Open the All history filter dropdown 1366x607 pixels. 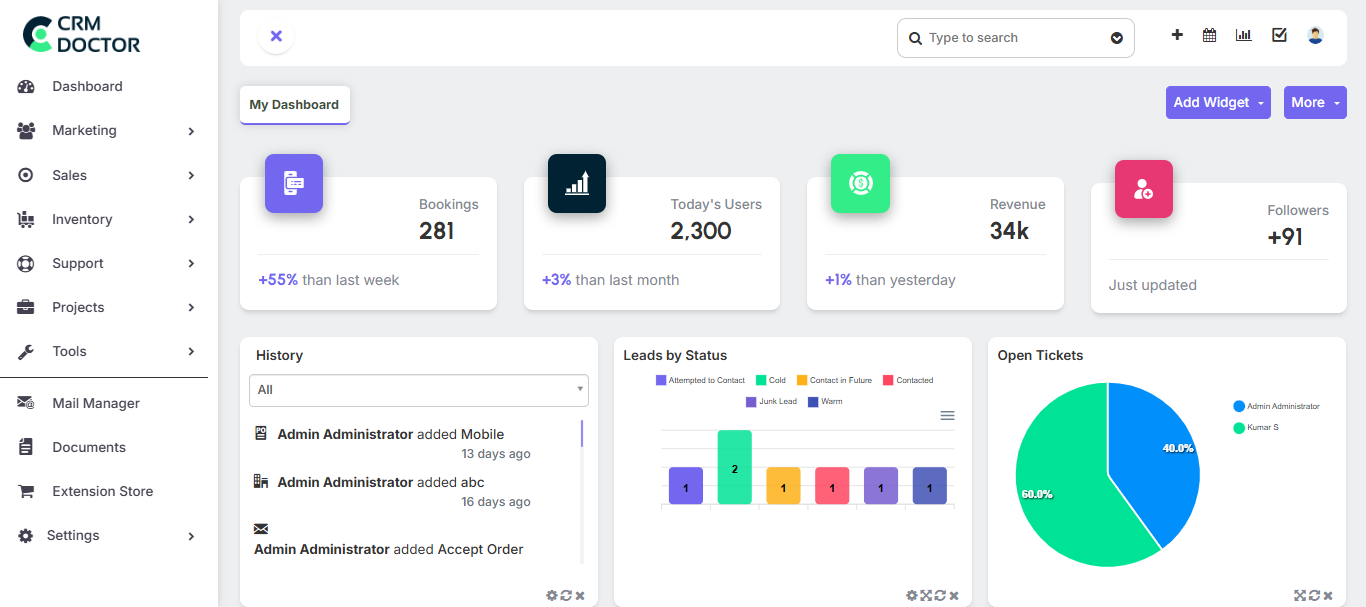(x=418, y=390)
